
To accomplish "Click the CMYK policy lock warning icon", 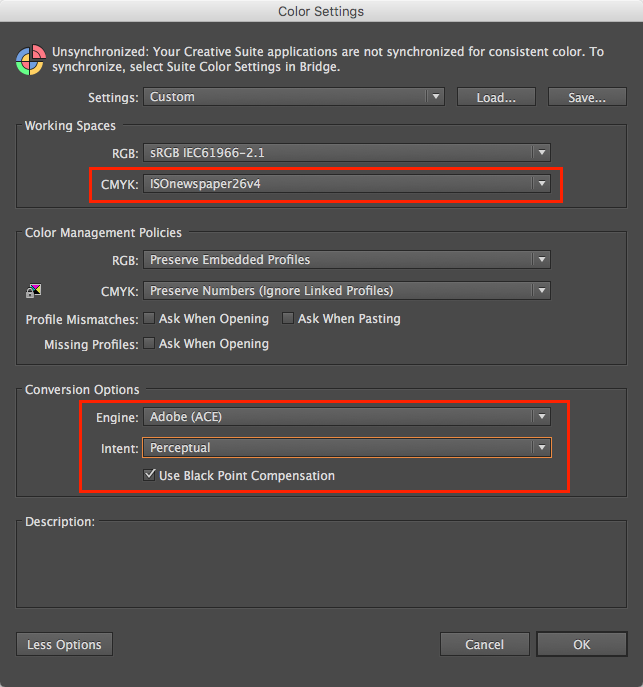I will pos(33,290).
